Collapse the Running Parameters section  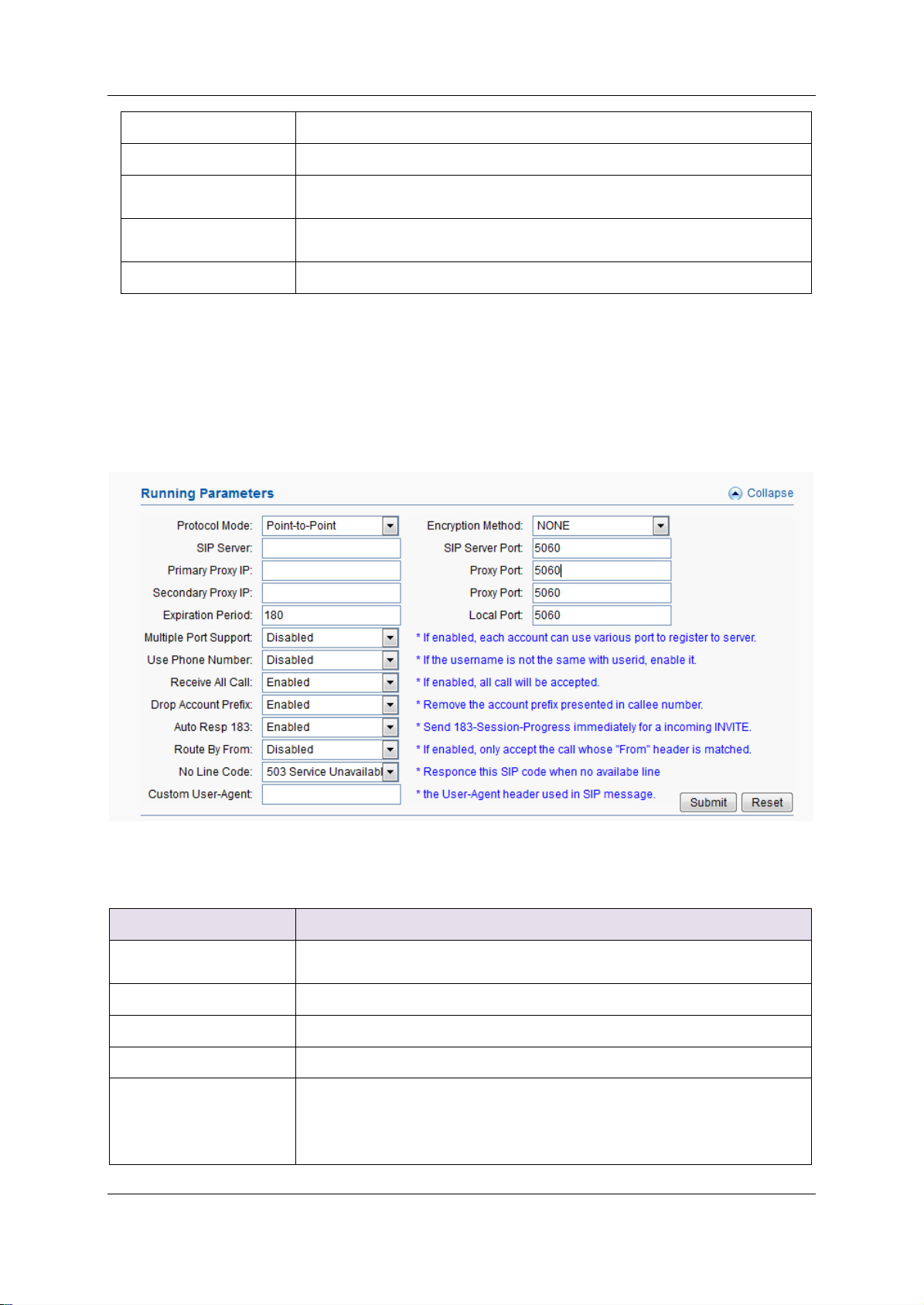click(x=761, y=494)
